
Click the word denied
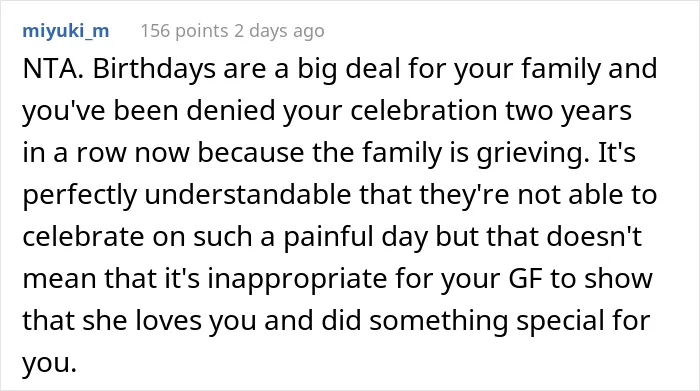(230, 111)
